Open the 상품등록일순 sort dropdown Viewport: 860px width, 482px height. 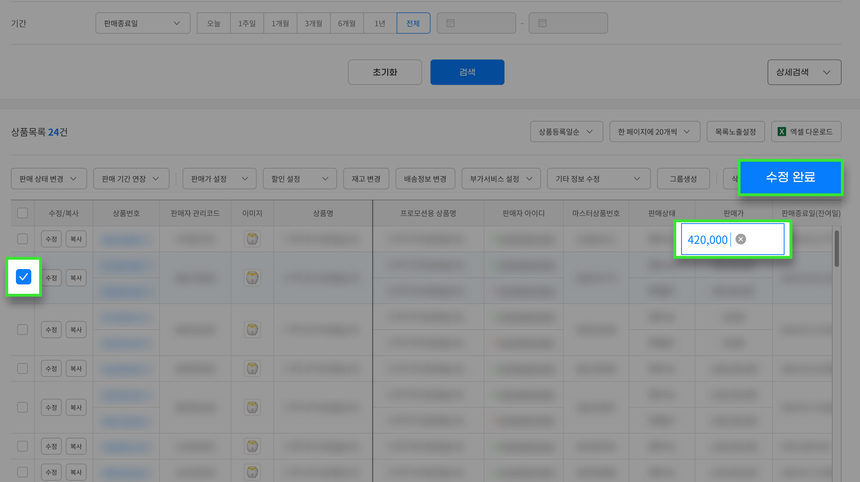[x=566, y=132]
